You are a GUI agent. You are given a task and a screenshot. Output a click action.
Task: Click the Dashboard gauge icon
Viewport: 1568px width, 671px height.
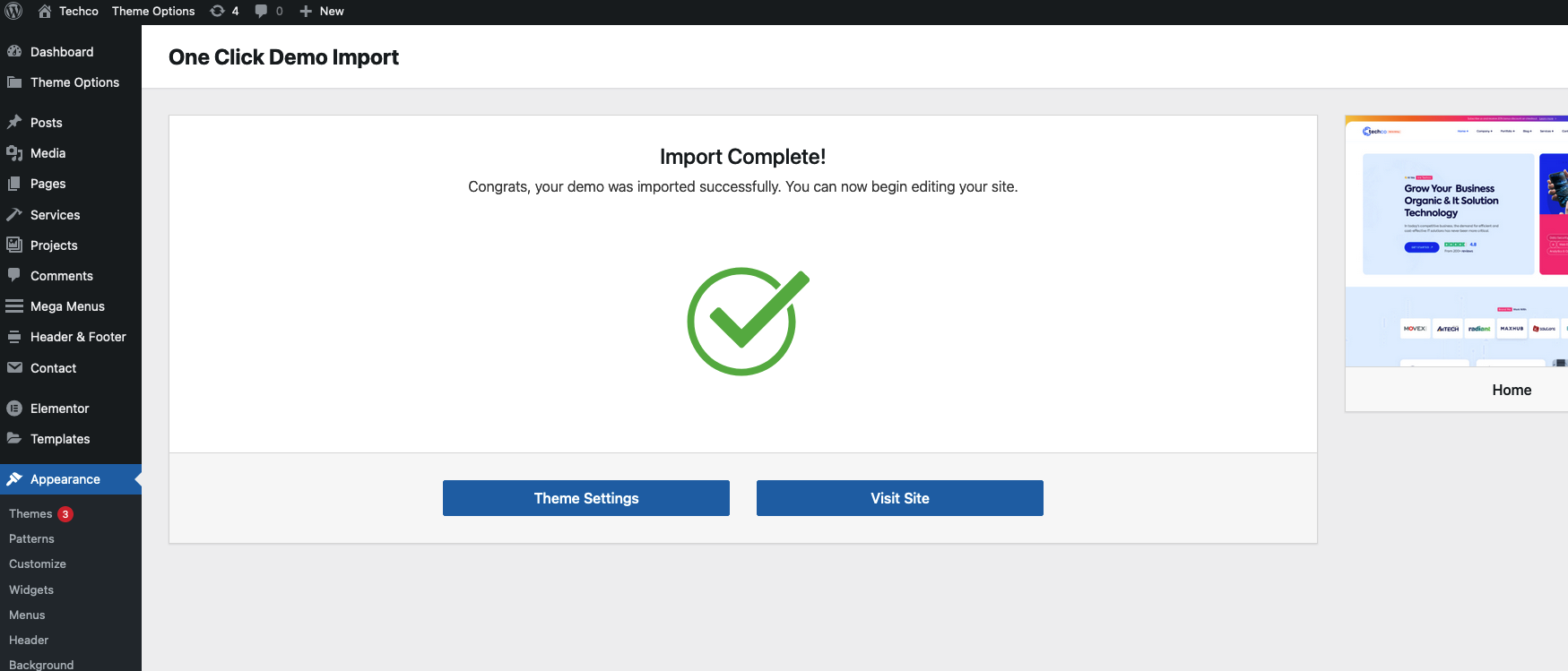pyautogui.click(x=14, y=51)
